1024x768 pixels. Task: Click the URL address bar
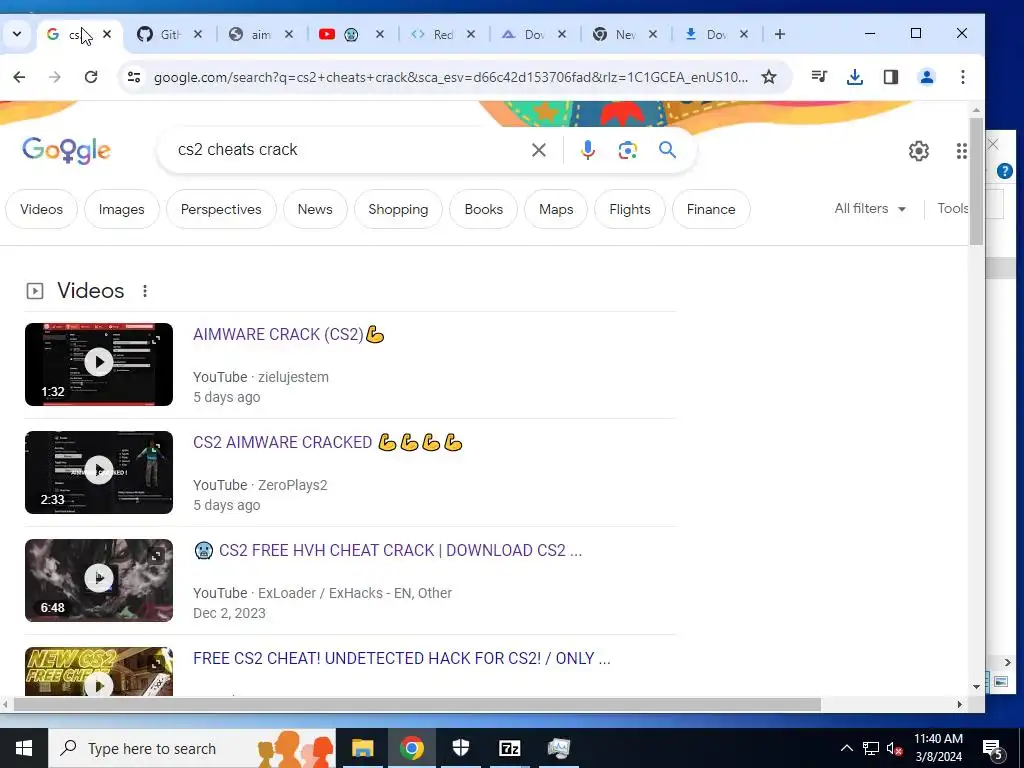(x=451, y=77)
